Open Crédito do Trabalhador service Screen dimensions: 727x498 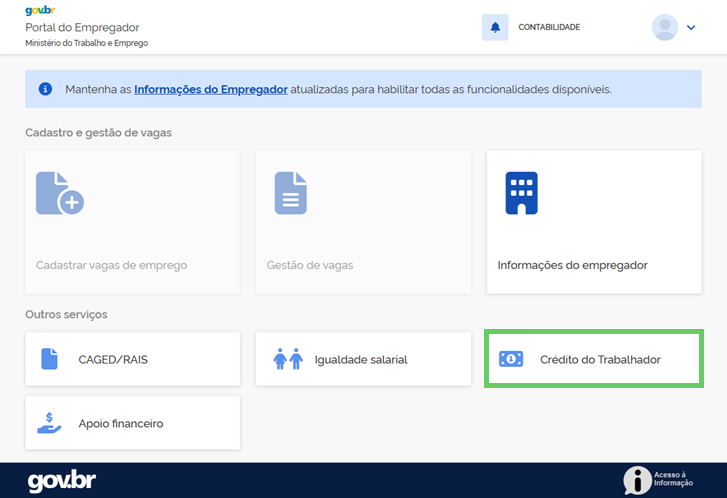tap(594, 359)
